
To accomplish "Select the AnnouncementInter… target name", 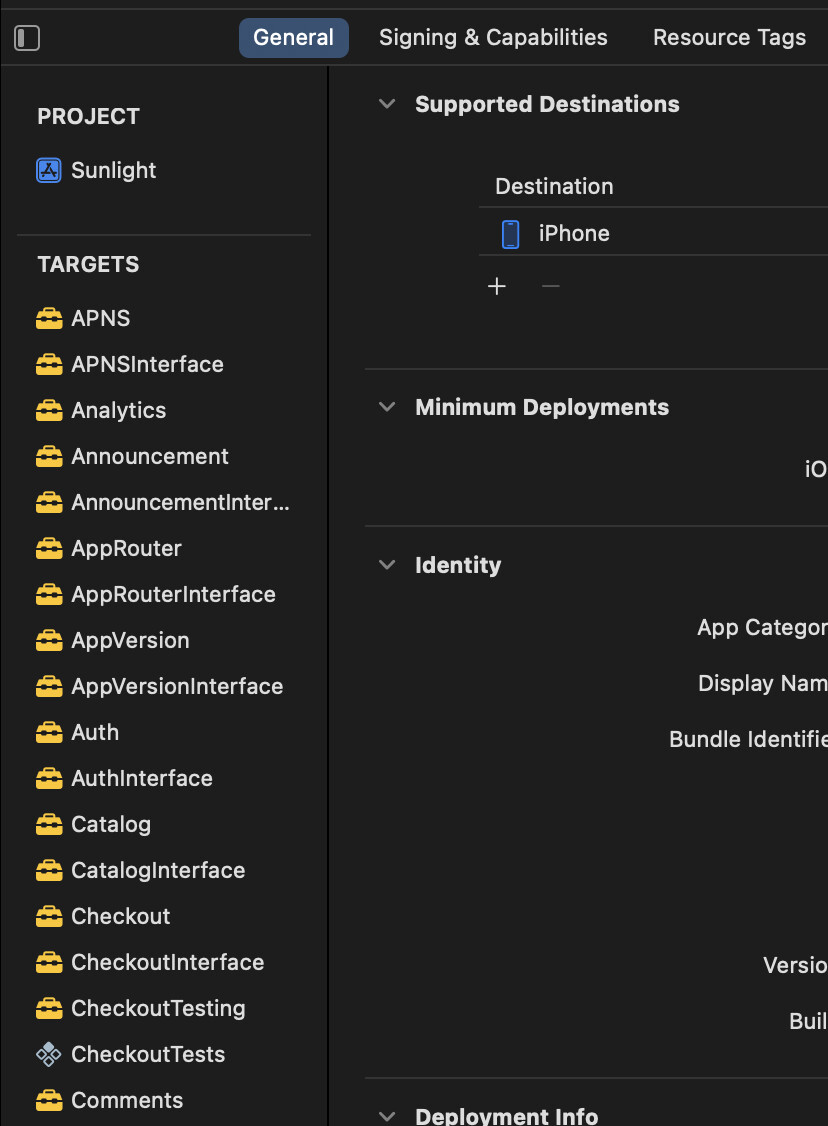I will pyautogui.click(x=180, y=502).
